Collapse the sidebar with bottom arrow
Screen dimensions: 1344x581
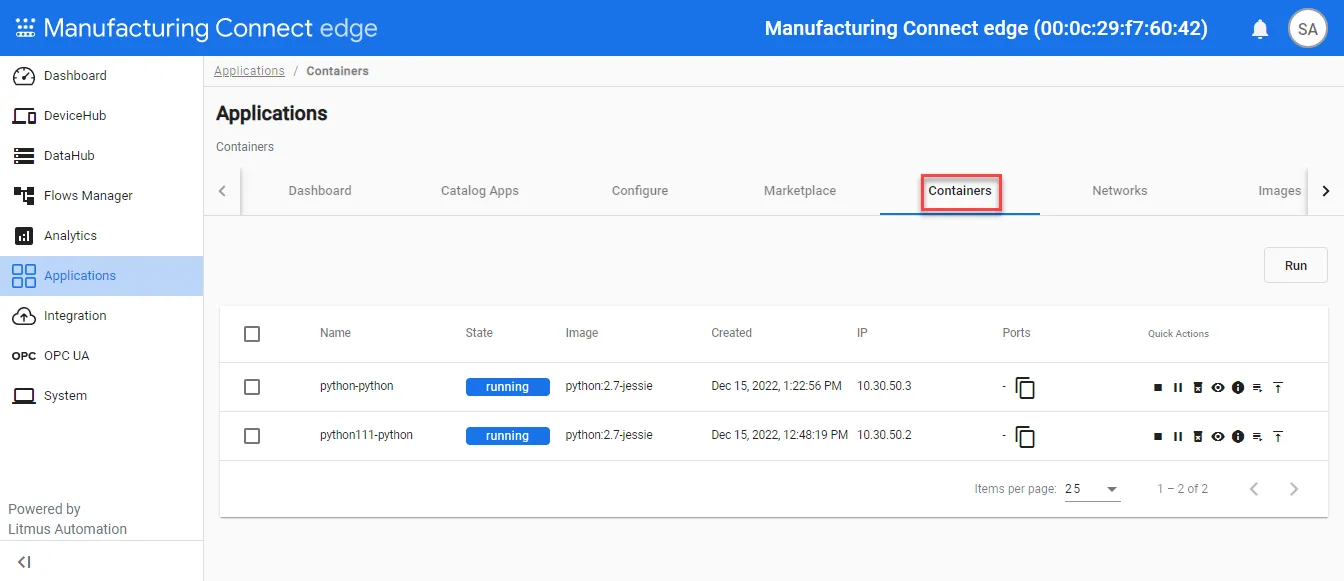point(24,562)
